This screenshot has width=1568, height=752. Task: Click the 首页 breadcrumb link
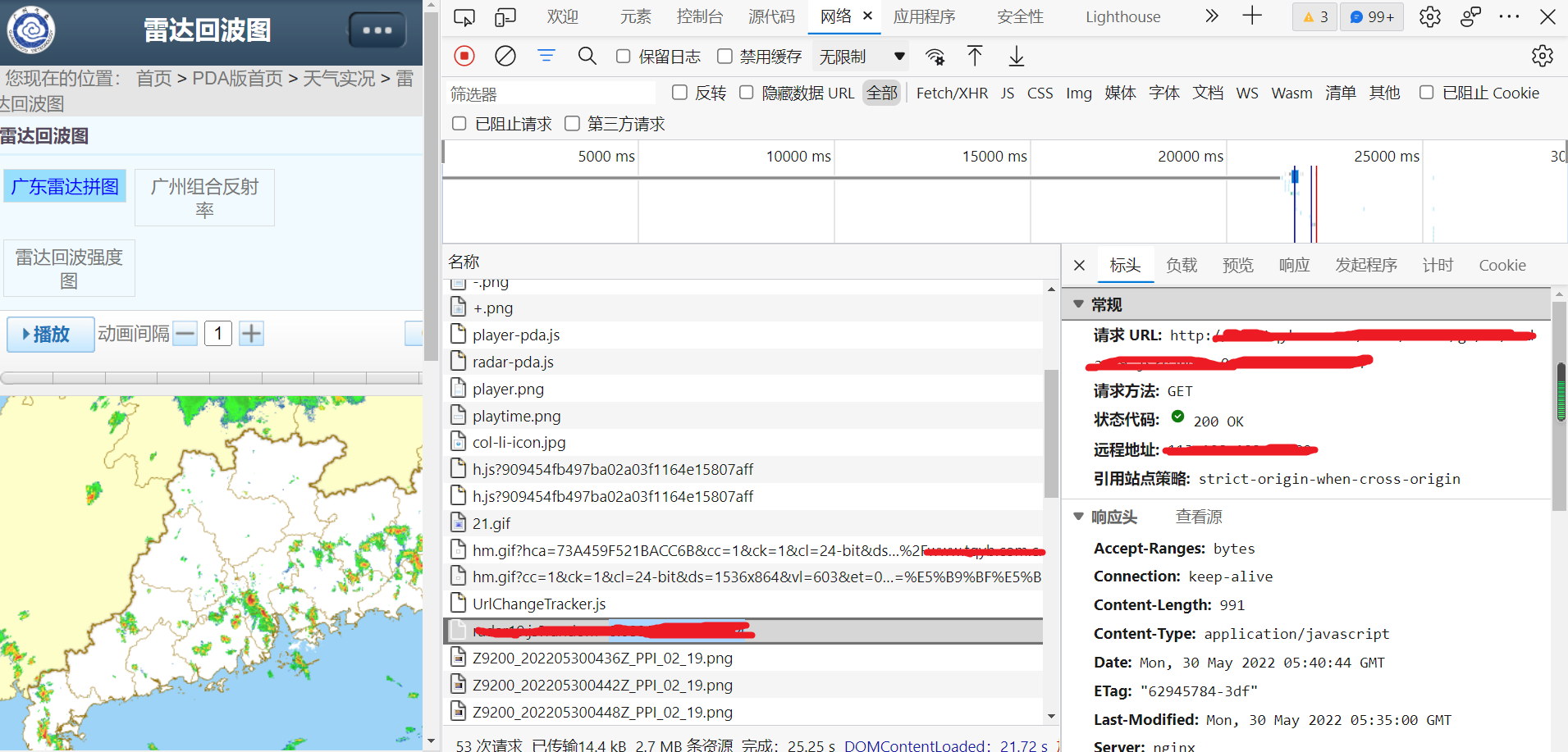coord(153,78)
